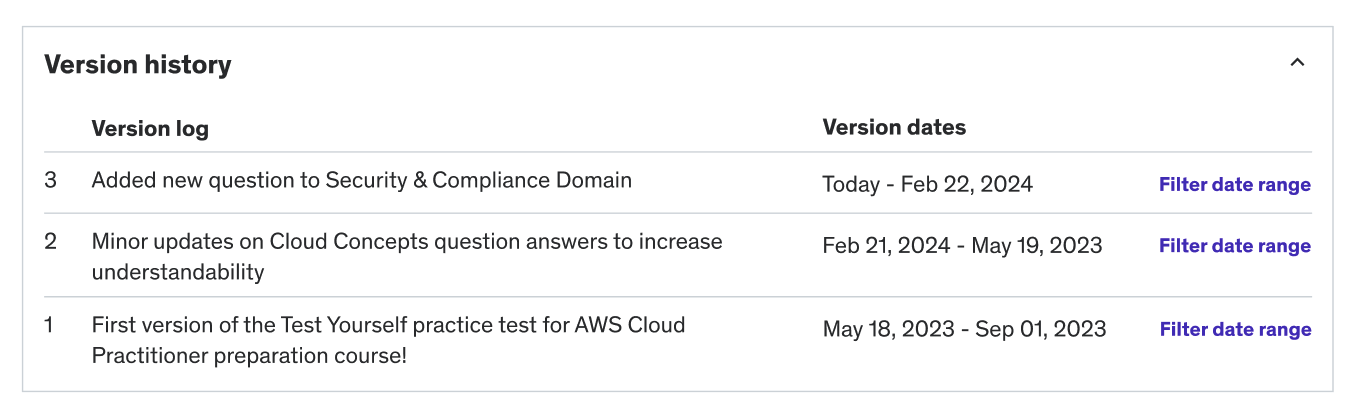Click the Today - Feb 22, 2024 date
The height and width of the screenshot is (418, 1360).
click(928, 185)
